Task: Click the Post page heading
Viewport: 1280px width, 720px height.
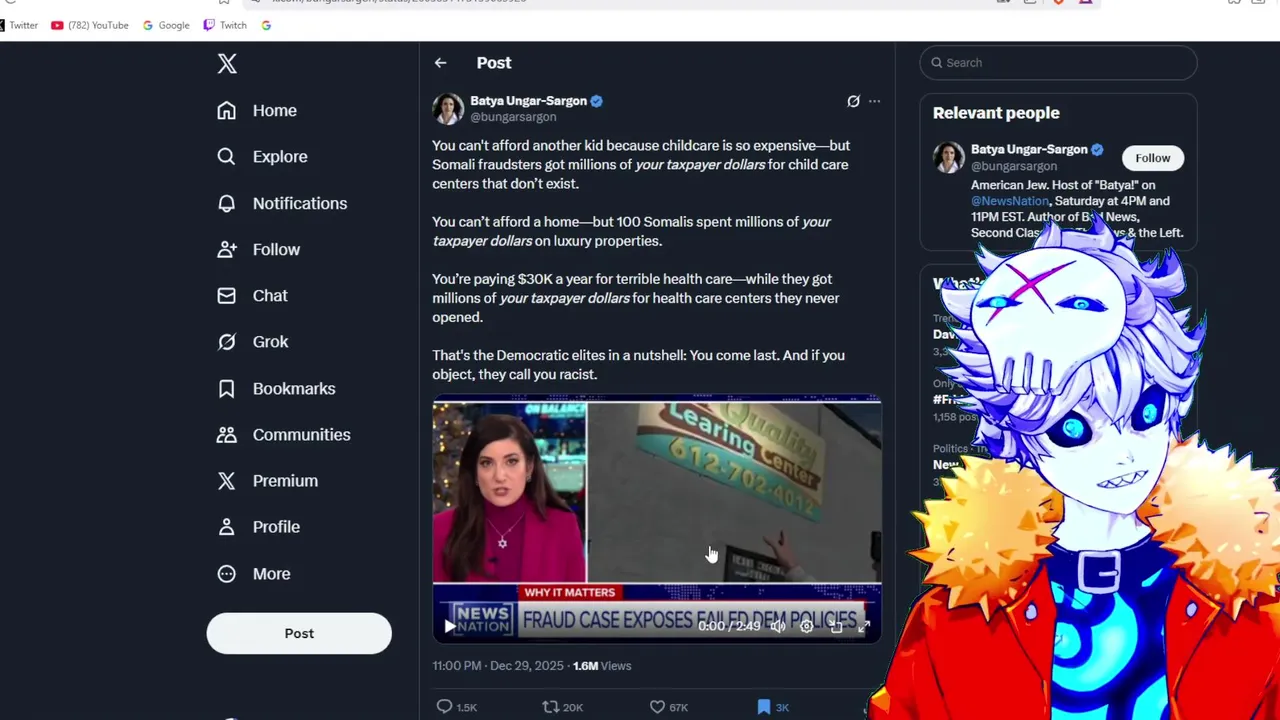Action: tap(494, 63)
